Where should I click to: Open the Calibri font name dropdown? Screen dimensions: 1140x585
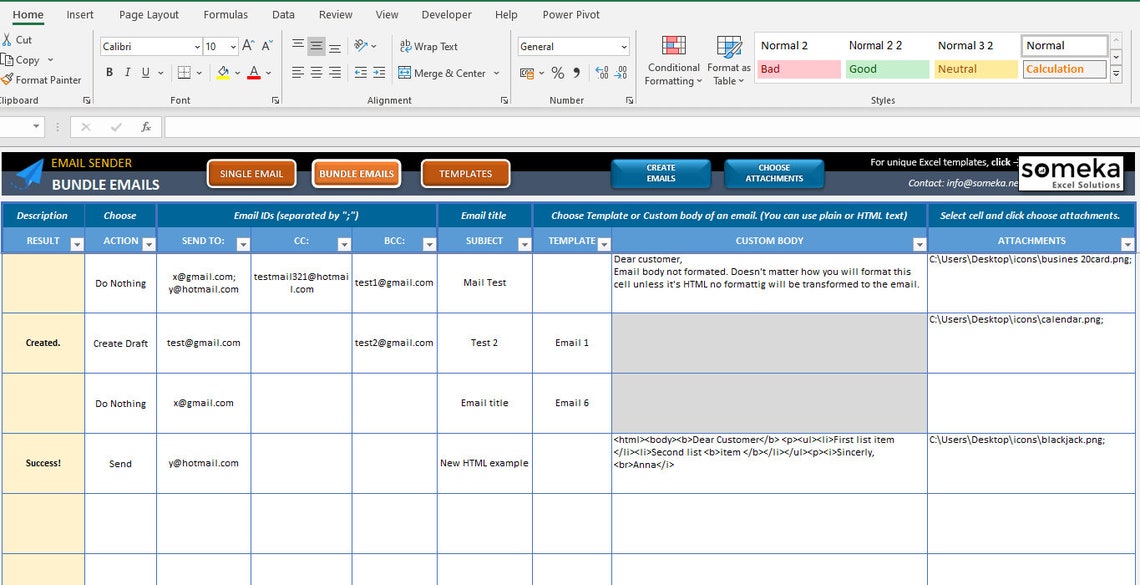197,46
